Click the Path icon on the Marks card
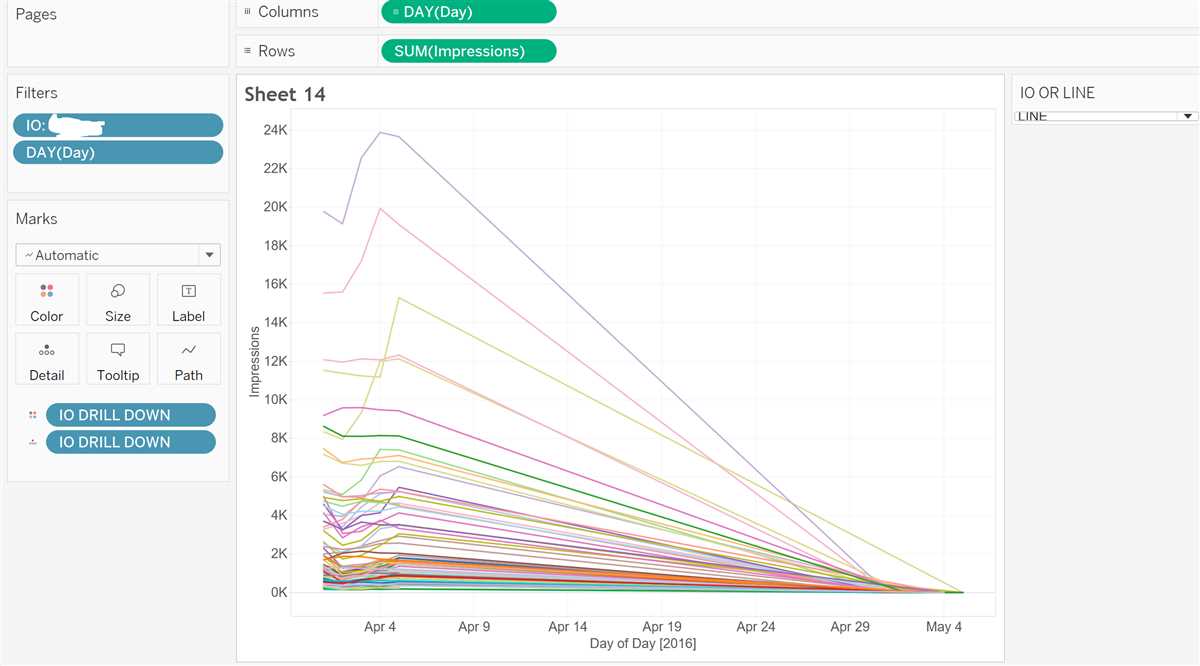Image resolution: width=1200 pixels, height=666 pixels. [188, 359]
